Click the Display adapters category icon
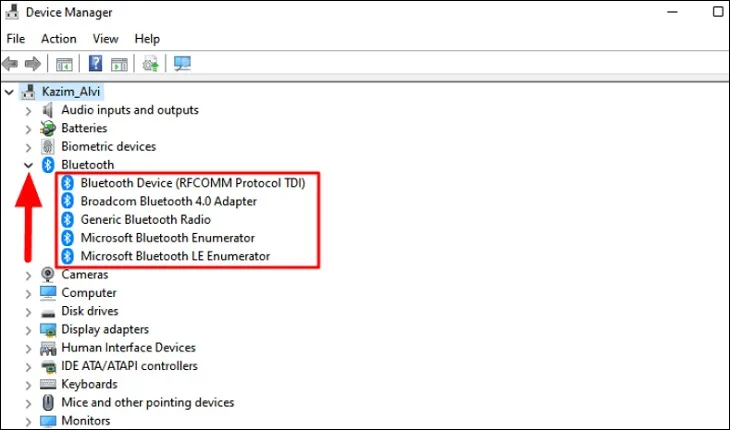This screenshot has width=730, height=431. [48, 330]
